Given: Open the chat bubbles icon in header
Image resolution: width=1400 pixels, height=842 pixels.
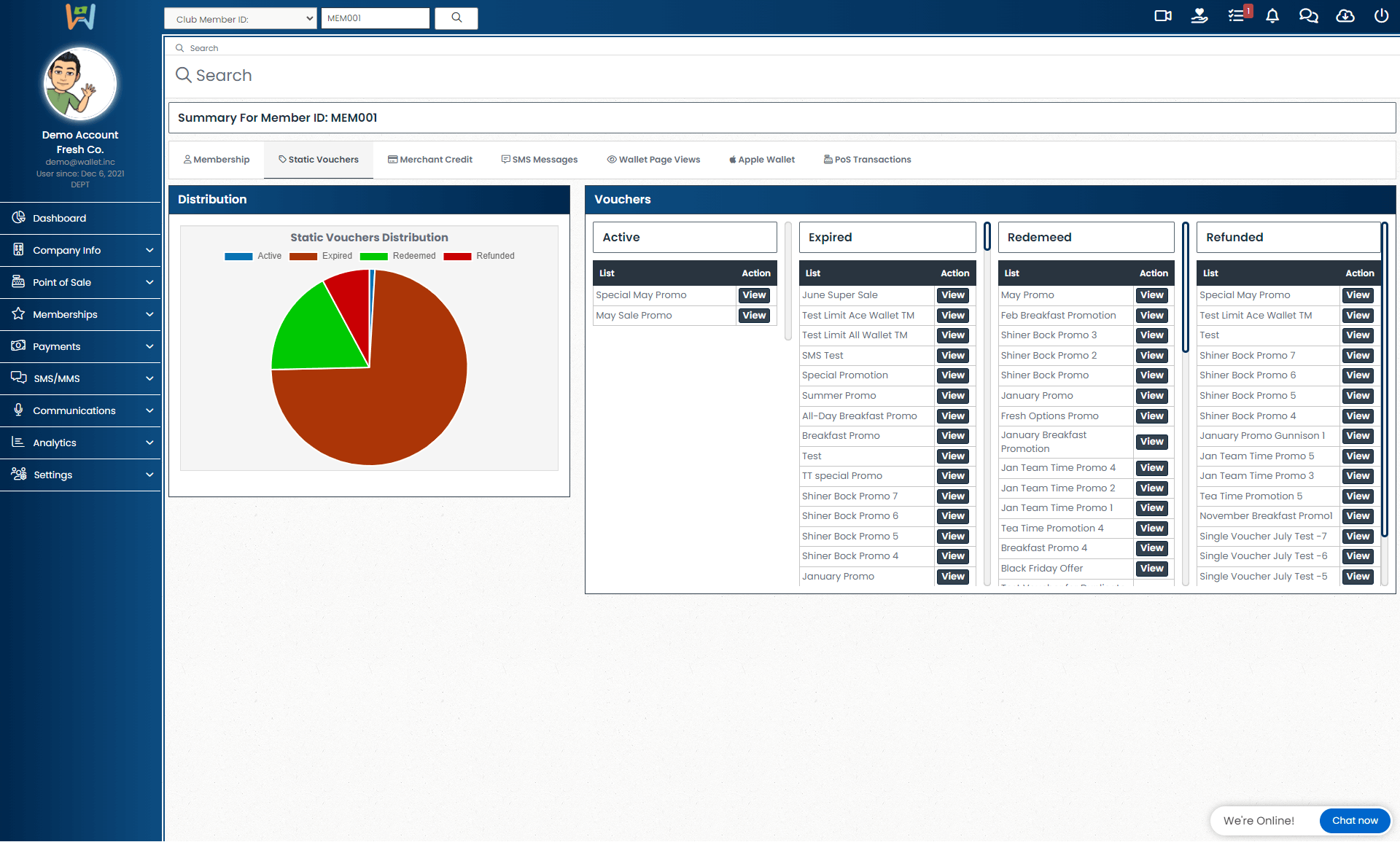Looking at the screenshot, I should 1309,16.
